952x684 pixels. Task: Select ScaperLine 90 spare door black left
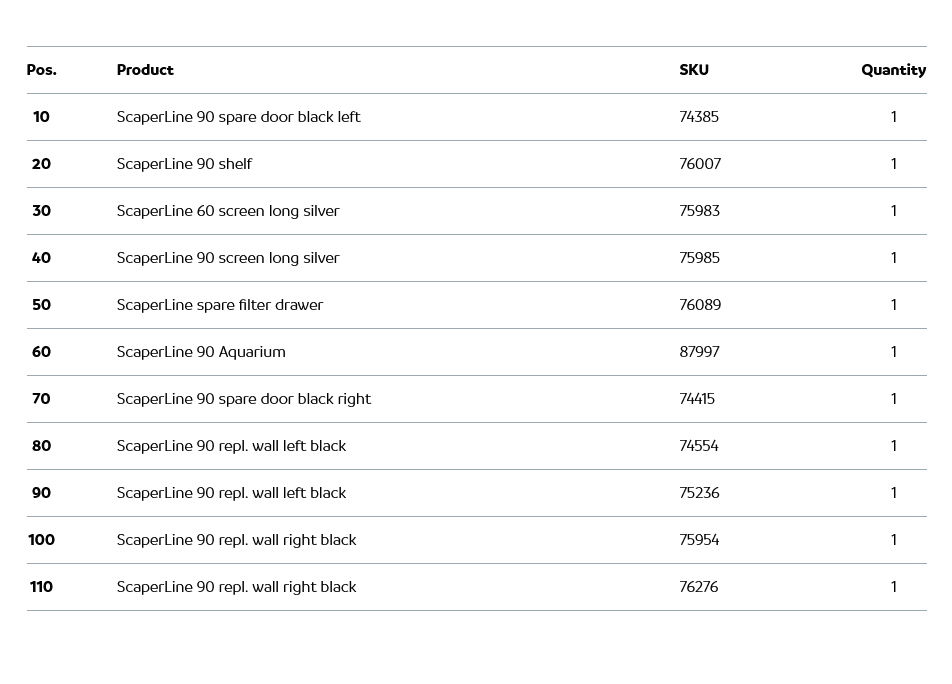click(x=238, y=117)
